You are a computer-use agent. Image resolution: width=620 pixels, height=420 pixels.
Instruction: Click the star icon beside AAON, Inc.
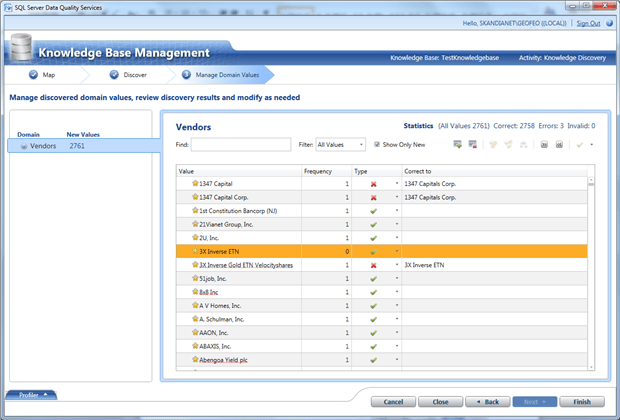195,332
